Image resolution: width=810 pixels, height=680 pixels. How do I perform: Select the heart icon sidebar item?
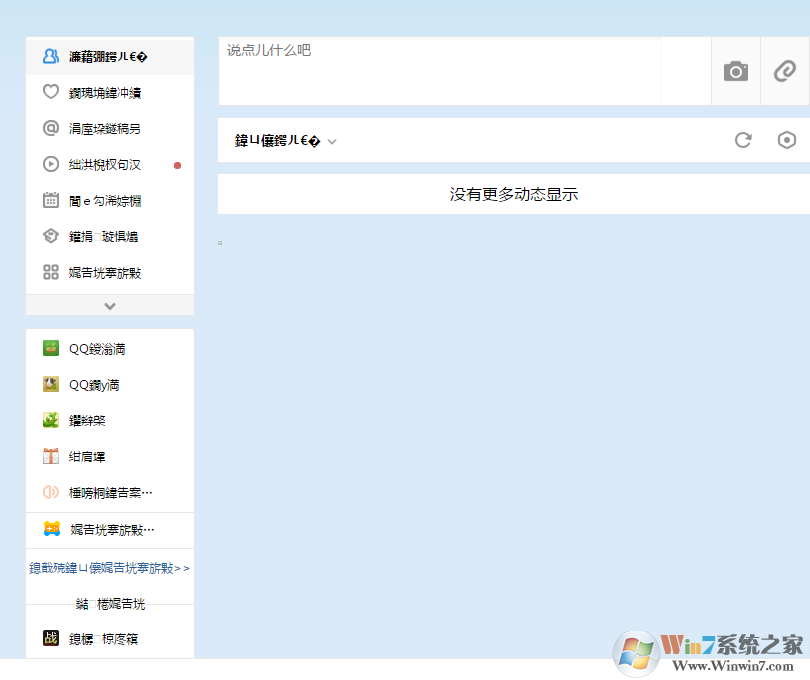click(x=105, y=92)
